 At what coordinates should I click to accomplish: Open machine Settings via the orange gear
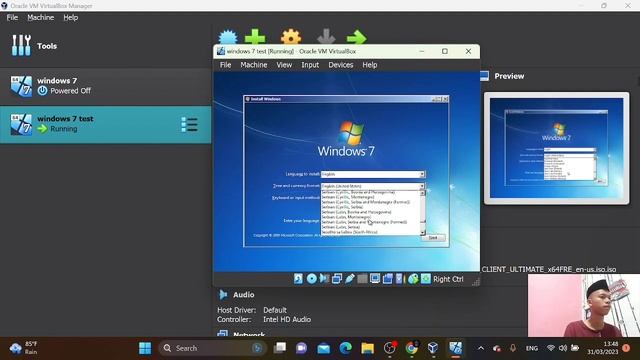[x=291, y=37]
